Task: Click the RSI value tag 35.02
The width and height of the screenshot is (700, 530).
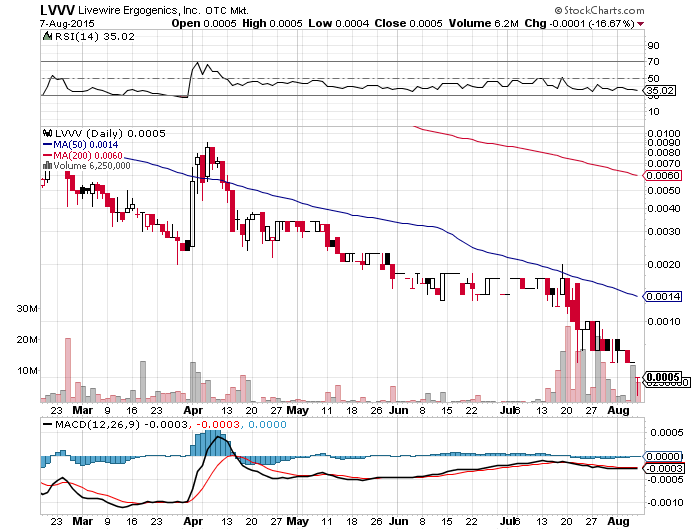Action: click(x=659, y=91)
